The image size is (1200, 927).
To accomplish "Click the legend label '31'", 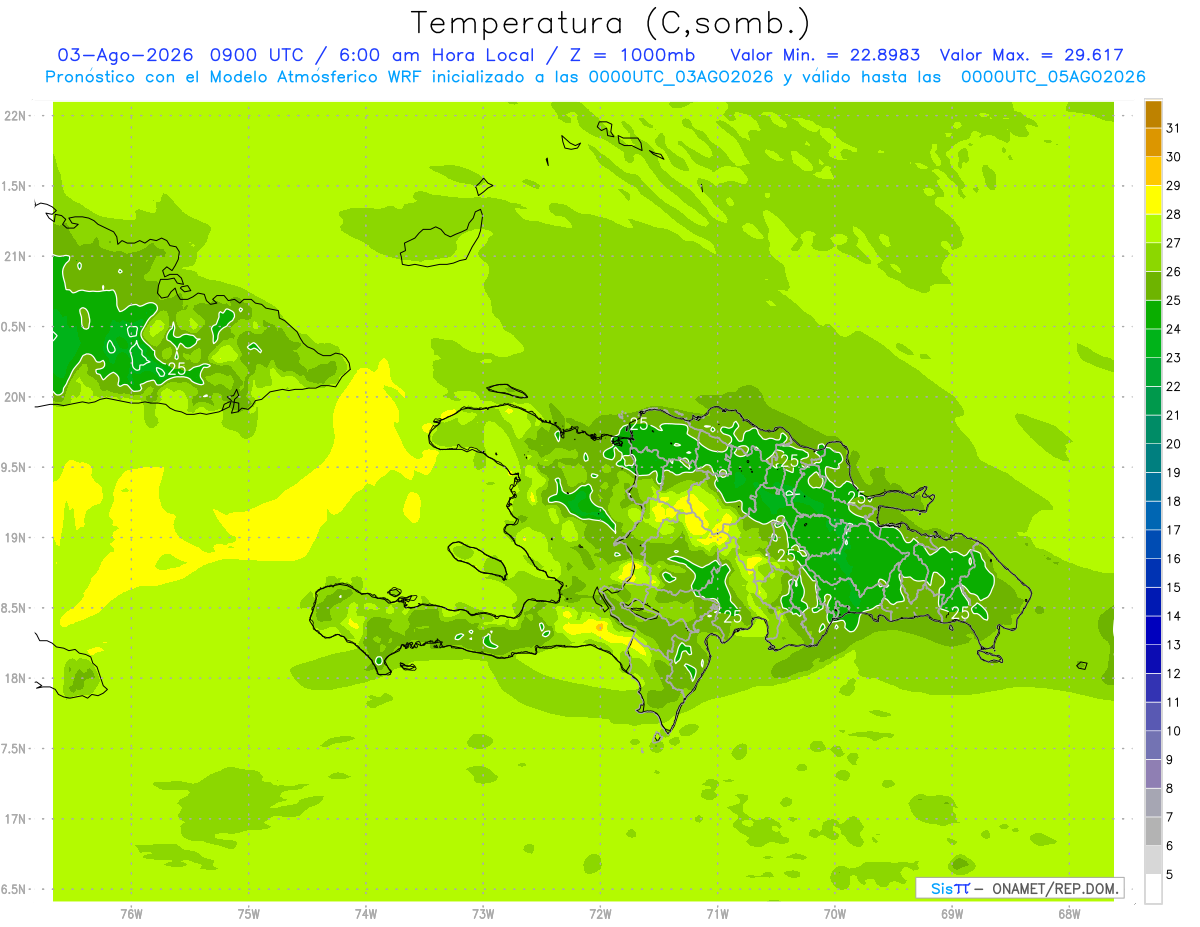I will pos(1174,128).
